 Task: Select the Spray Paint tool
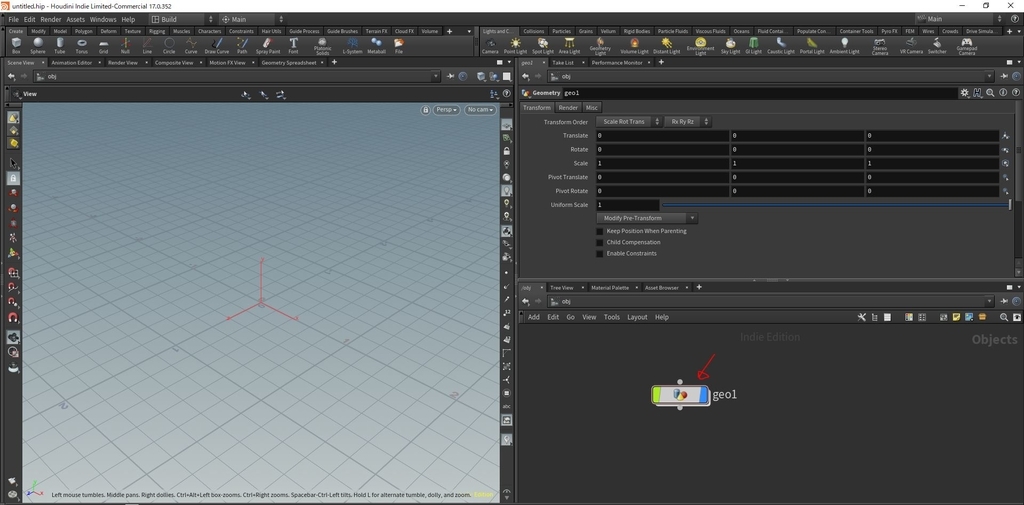point(268,45)
